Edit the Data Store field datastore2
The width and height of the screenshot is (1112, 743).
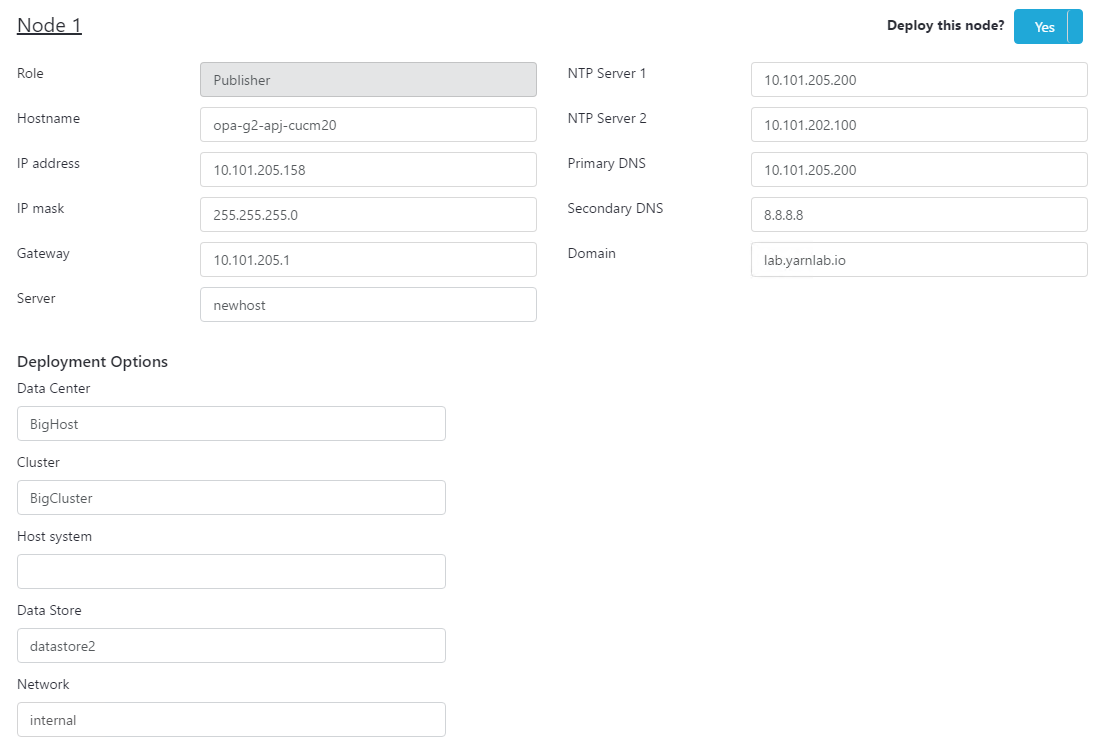[231, 646]
